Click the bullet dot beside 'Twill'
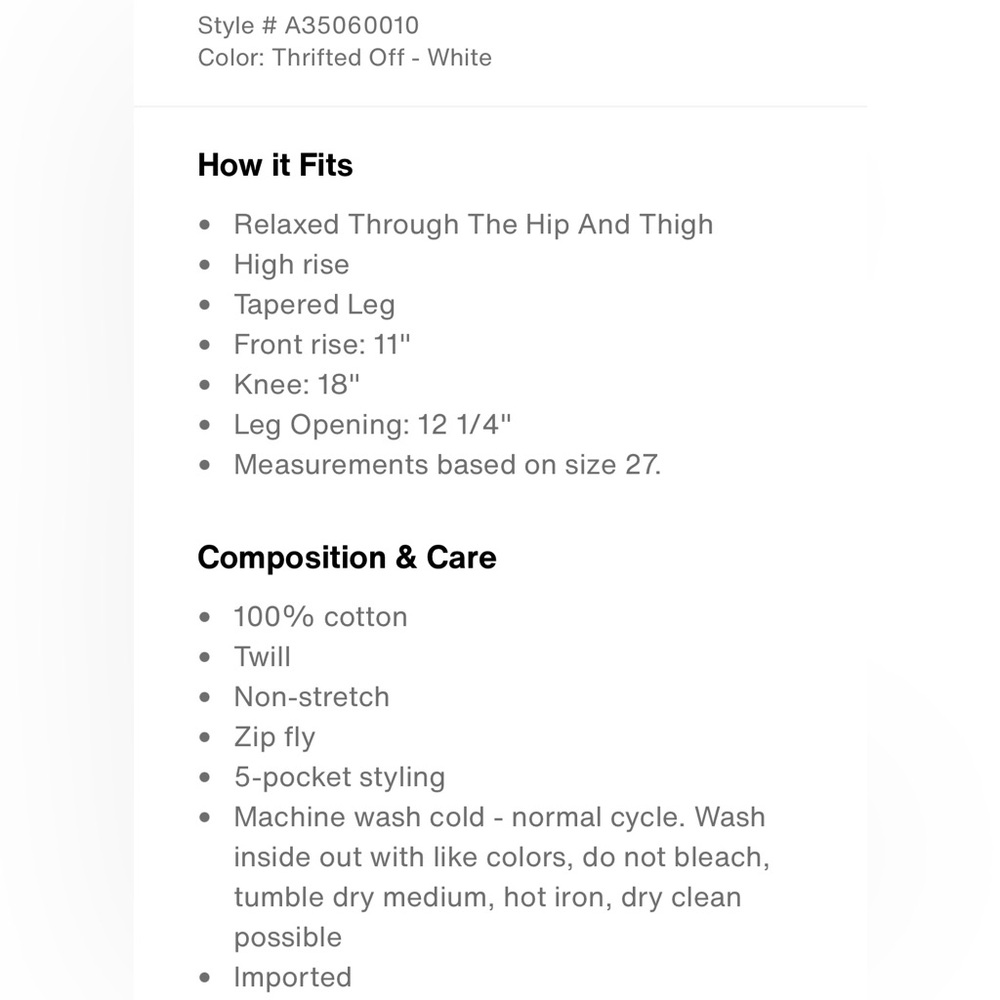Screen dimensions: 1000x1000 tap(205, 657)
